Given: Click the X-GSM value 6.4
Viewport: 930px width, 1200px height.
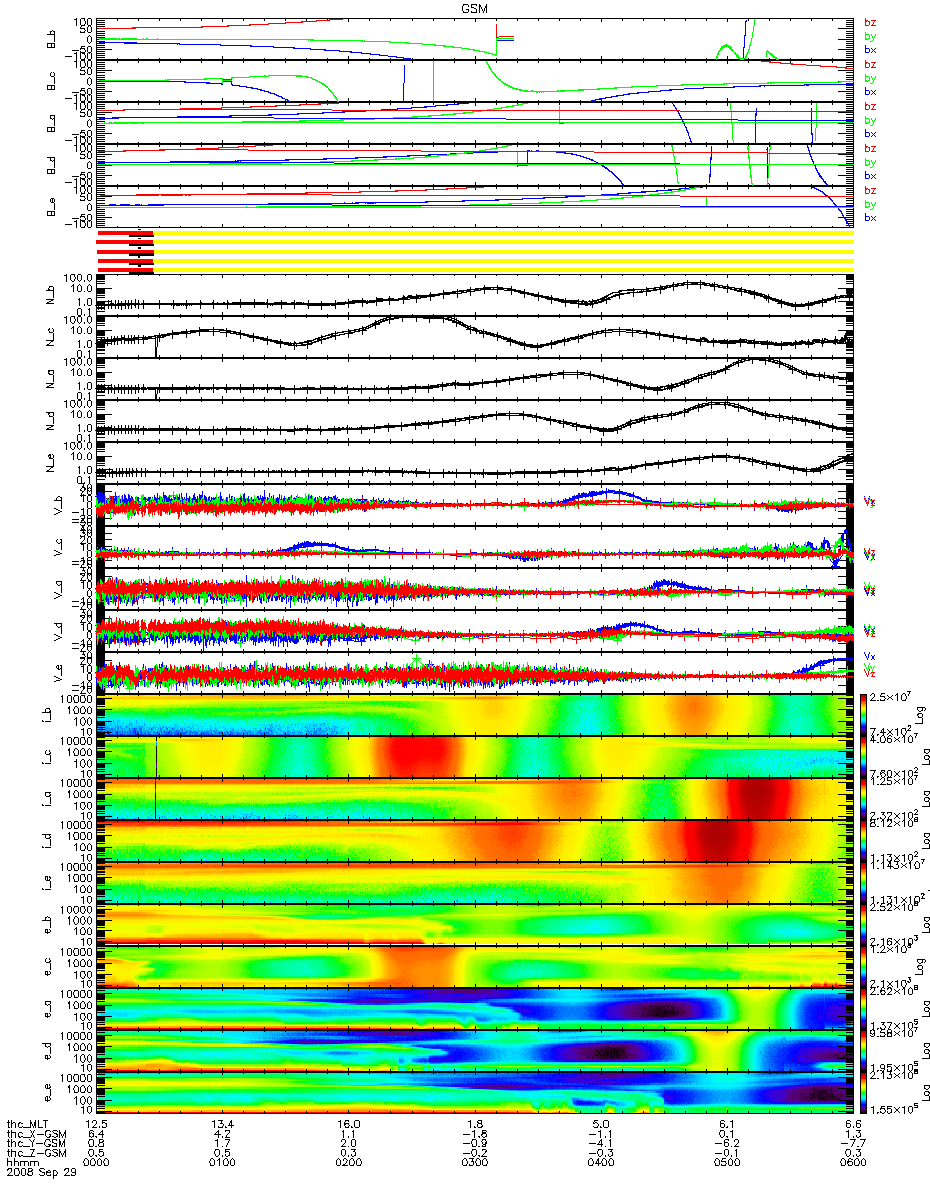Looking at the screenshot, I should pos(97,1134).
